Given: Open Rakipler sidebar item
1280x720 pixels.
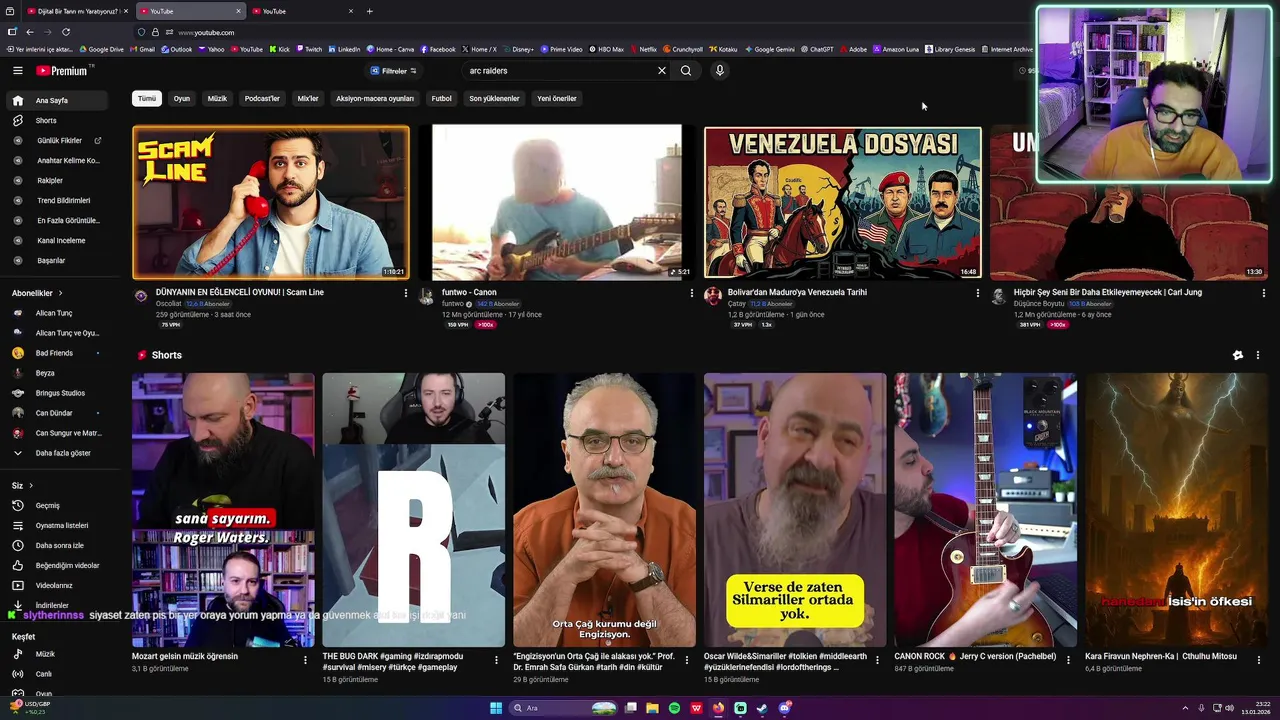Looking at the screenshot, I should (56, 181).
